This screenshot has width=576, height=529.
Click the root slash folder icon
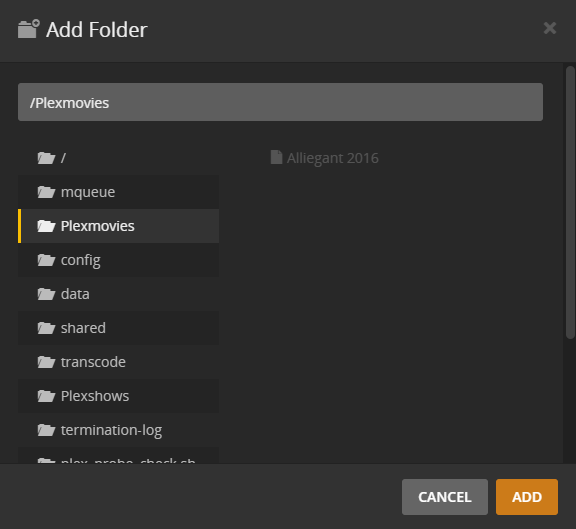[46, 158]
